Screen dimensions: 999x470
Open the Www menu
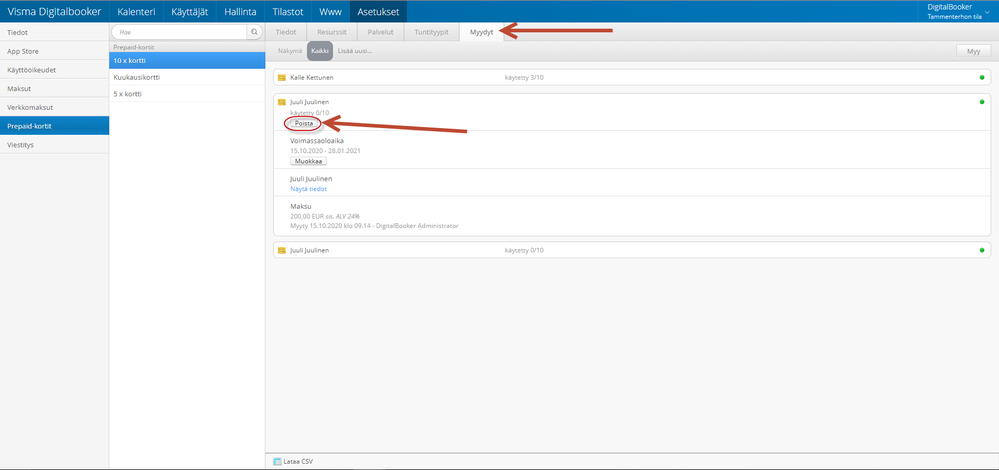[x=330, y=11]
